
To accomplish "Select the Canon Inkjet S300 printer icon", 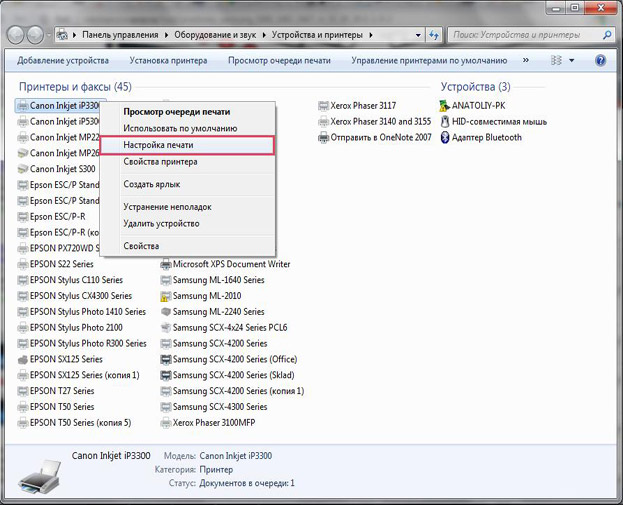I will tap(23, 169).
